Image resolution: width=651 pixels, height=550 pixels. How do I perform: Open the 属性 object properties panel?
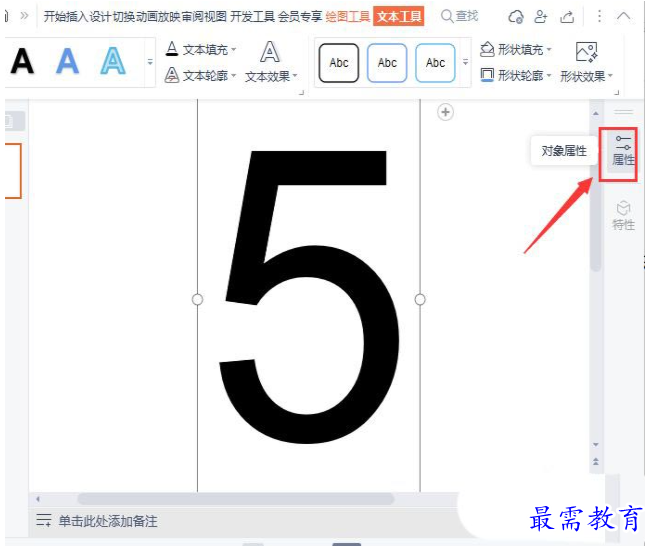coord(623,151)
